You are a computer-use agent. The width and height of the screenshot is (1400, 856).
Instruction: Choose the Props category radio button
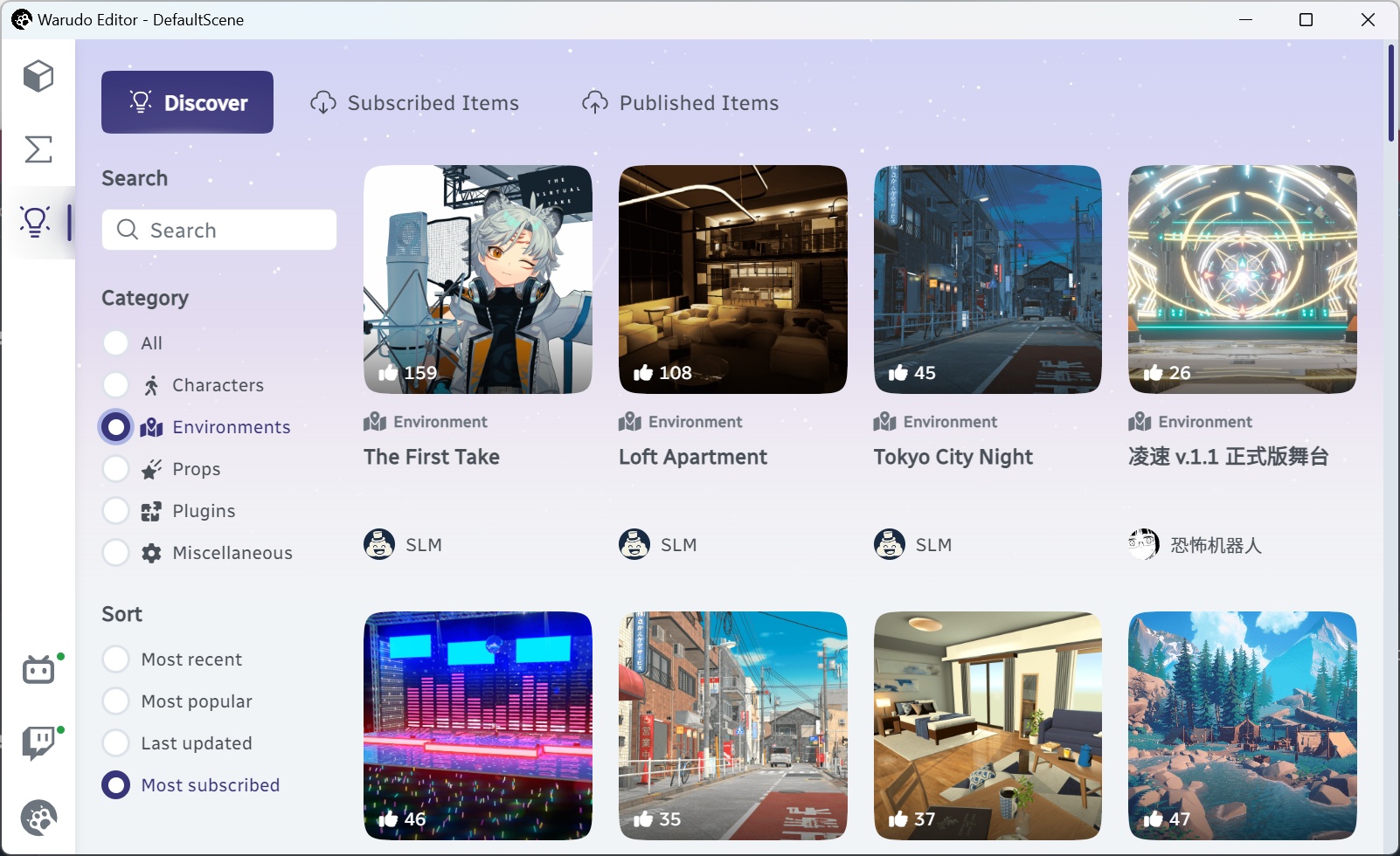tap(116, 468)
